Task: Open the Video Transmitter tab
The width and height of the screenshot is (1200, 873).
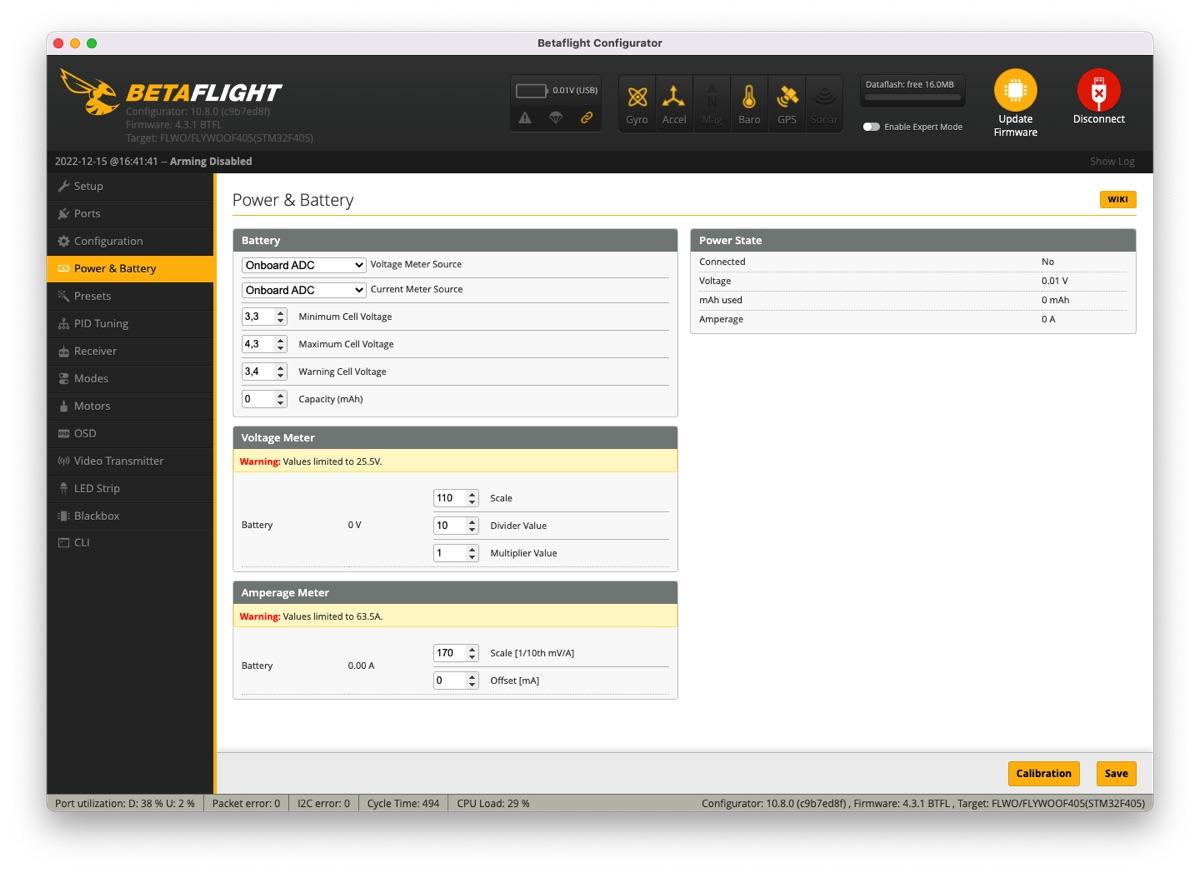Action: (x=130, y=461)
